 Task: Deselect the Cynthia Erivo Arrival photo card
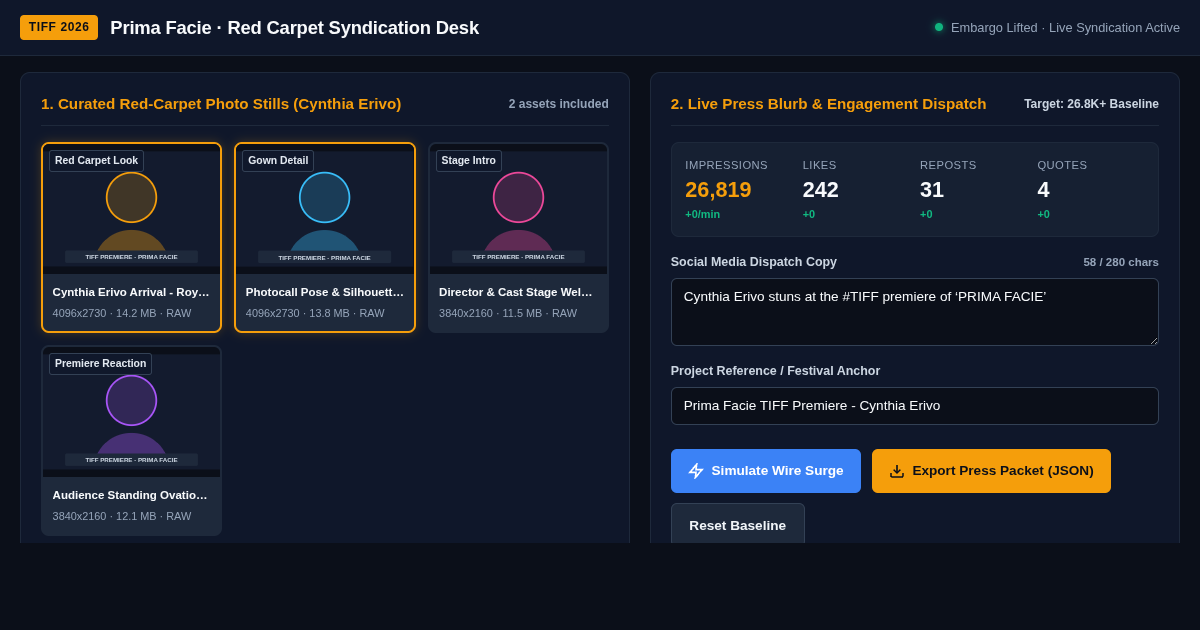[131, 237]
